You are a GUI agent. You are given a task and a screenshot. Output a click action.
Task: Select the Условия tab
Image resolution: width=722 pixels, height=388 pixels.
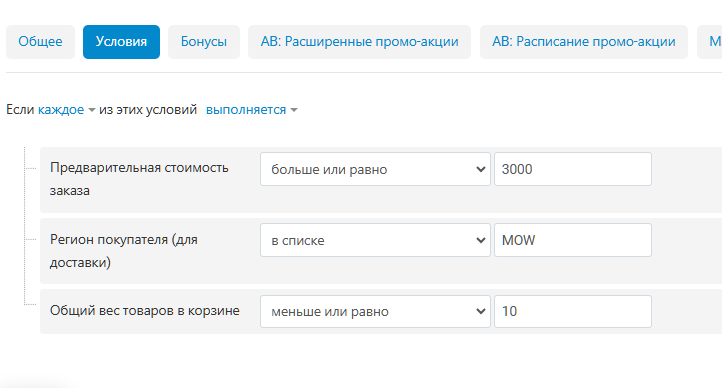coord(122,42)
